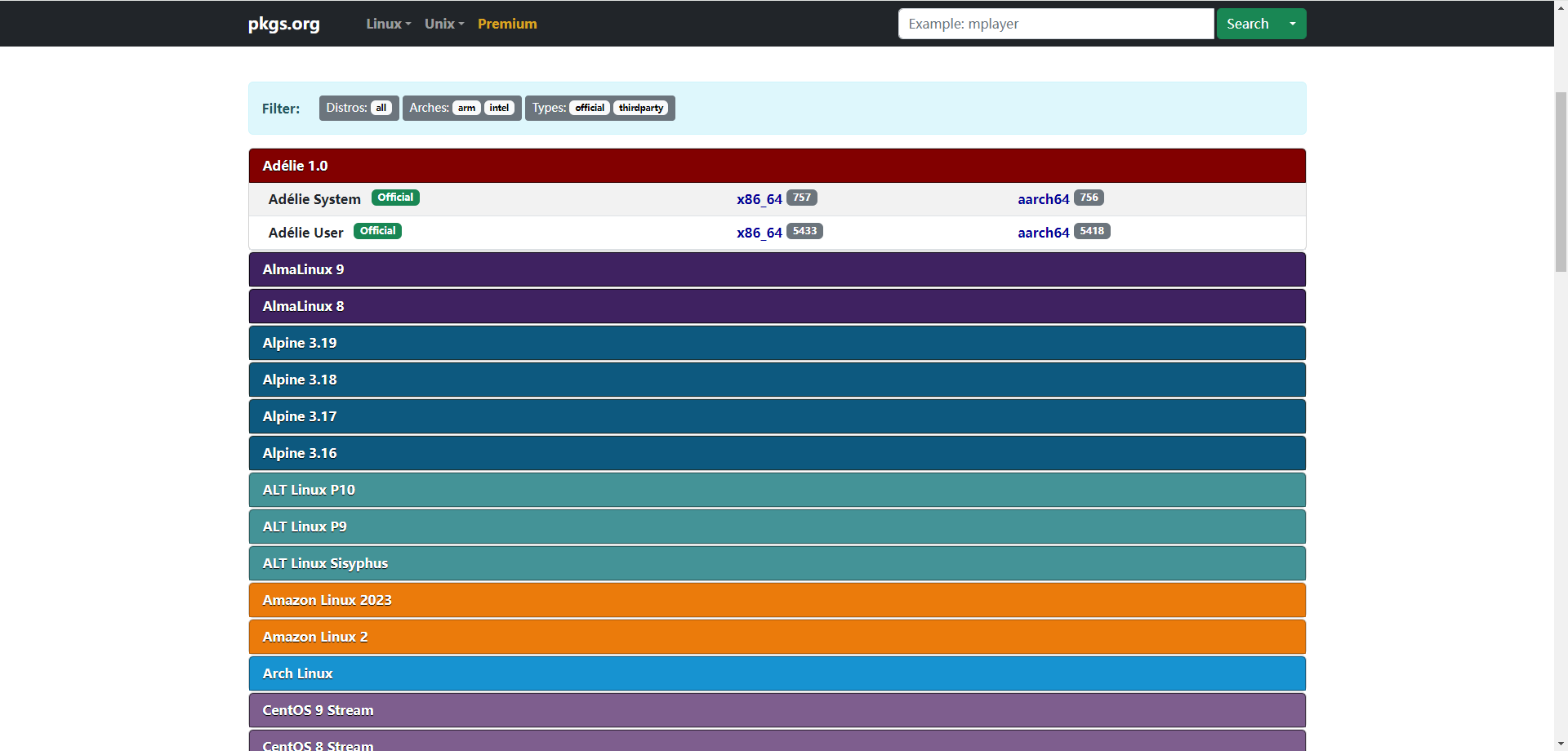This screenshot has width=1568, height=751.
Task: Open the Unix dropdown menu
Action: [444, 24]
